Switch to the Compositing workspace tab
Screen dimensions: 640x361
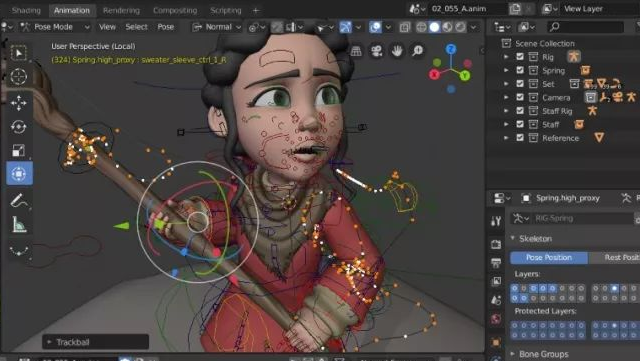point(175,10)
